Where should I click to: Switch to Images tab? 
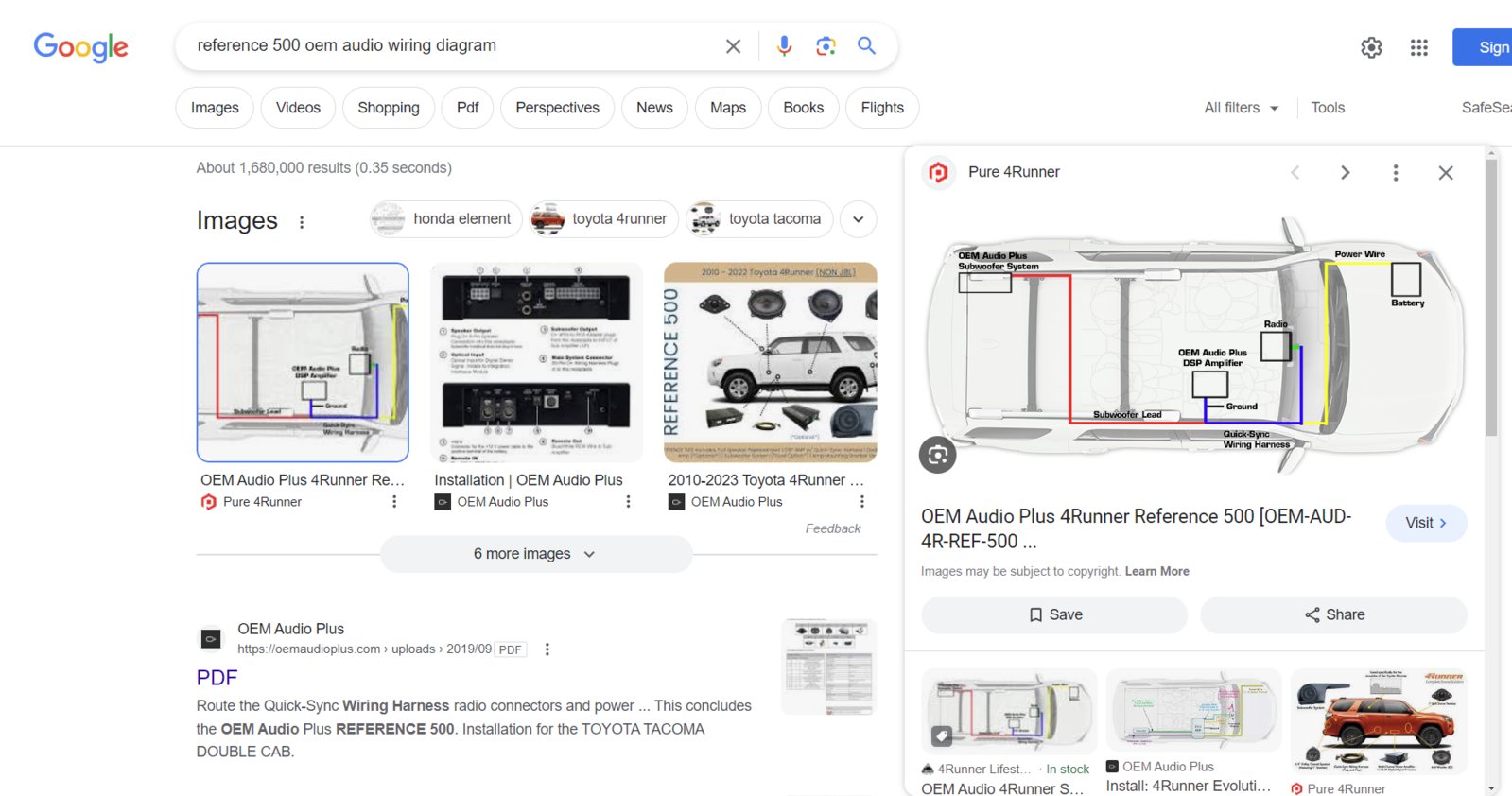pos(215,108)
